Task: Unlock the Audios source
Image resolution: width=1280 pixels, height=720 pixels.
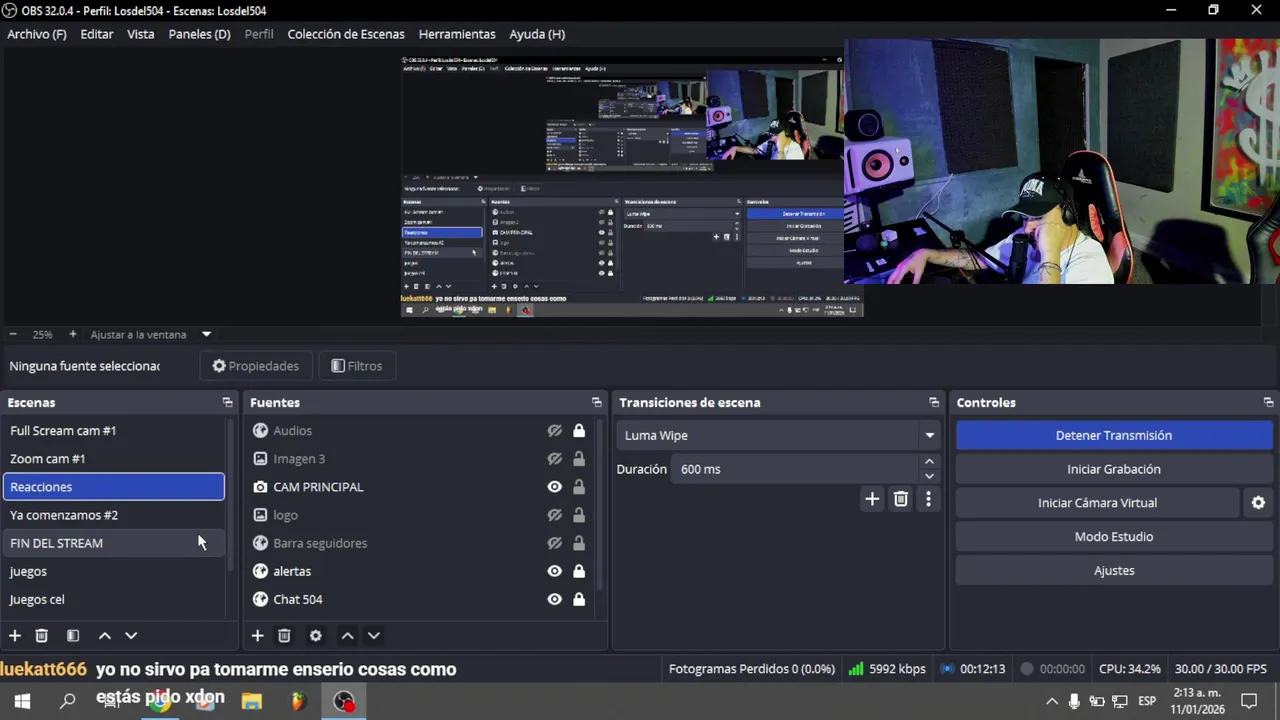Action: coord(579,431)
